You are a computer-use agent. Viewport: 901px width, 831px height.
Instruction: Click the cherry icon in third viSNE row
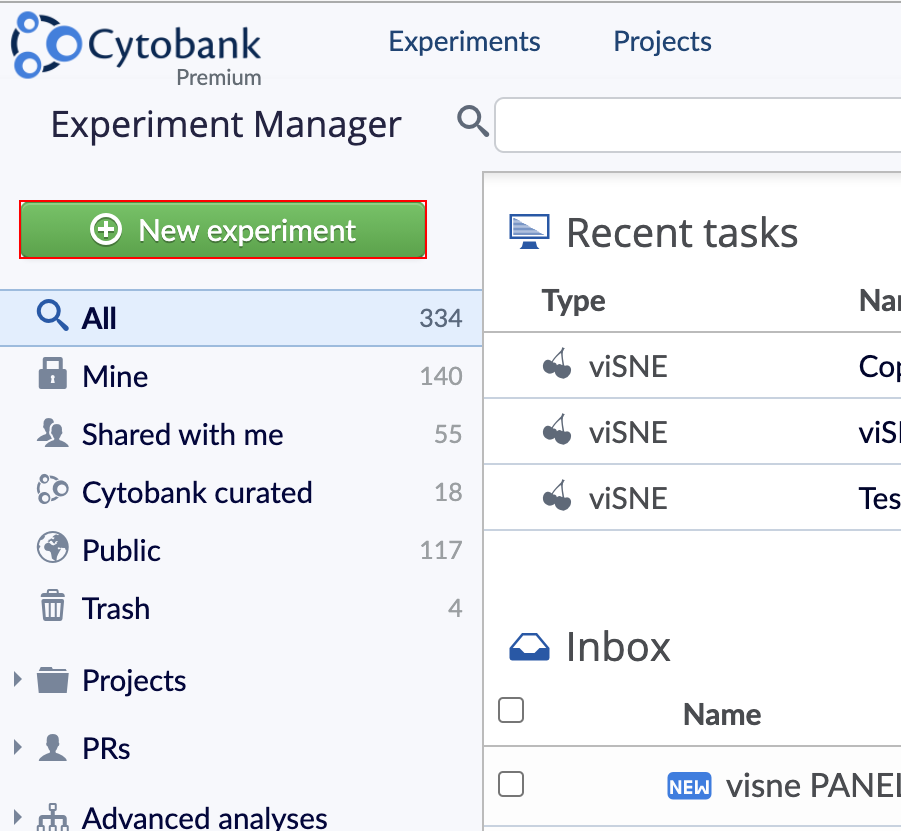(x=557, y=495)
